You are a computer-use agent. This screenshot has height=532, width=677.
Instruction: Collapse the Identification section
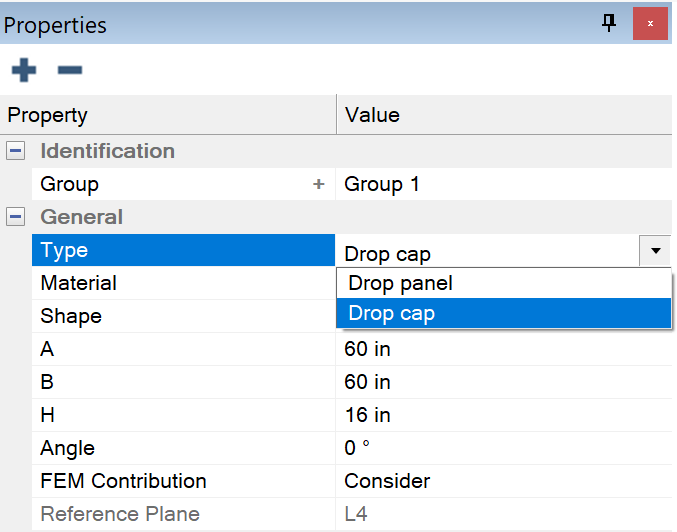coord(16,151)
